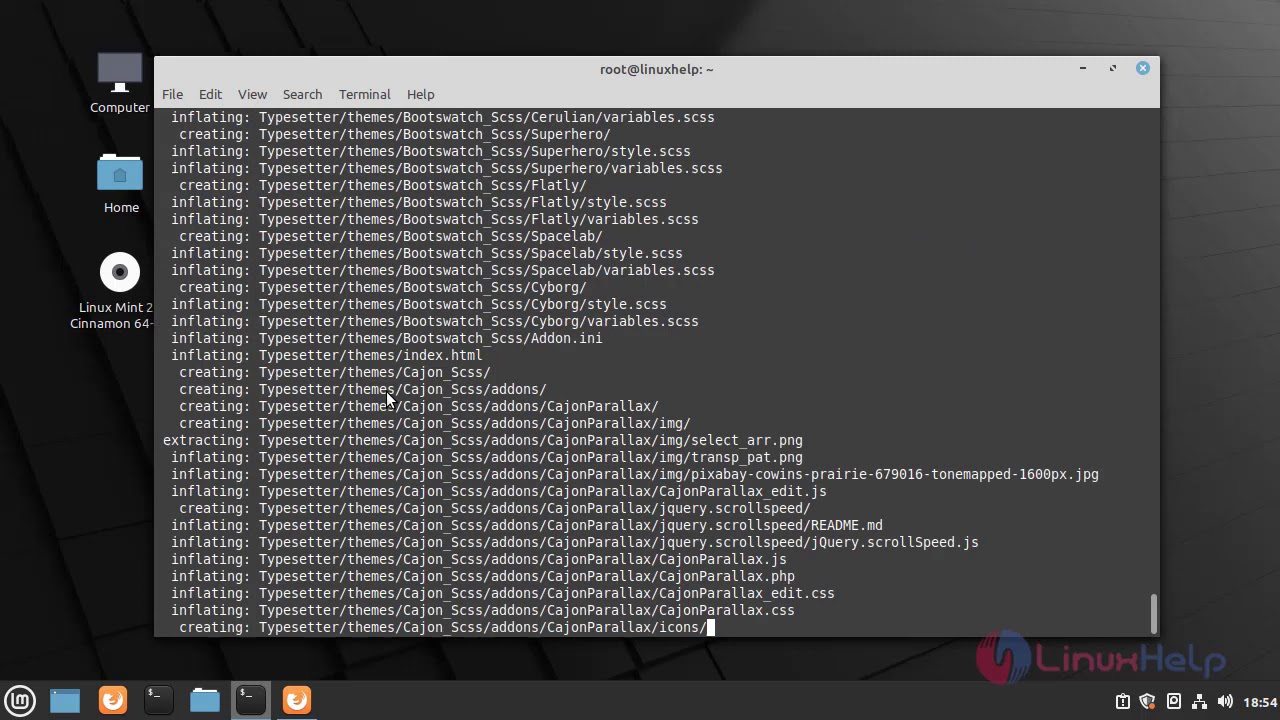This screenshot has width=1280, height=720.
Task: Open the Search menu
Action: point(302,94)
